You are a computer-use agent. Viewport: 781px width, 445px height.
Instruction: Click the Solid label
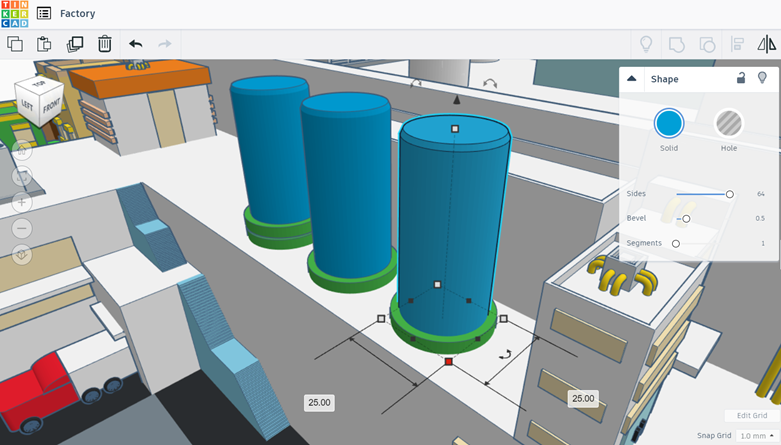669,148
